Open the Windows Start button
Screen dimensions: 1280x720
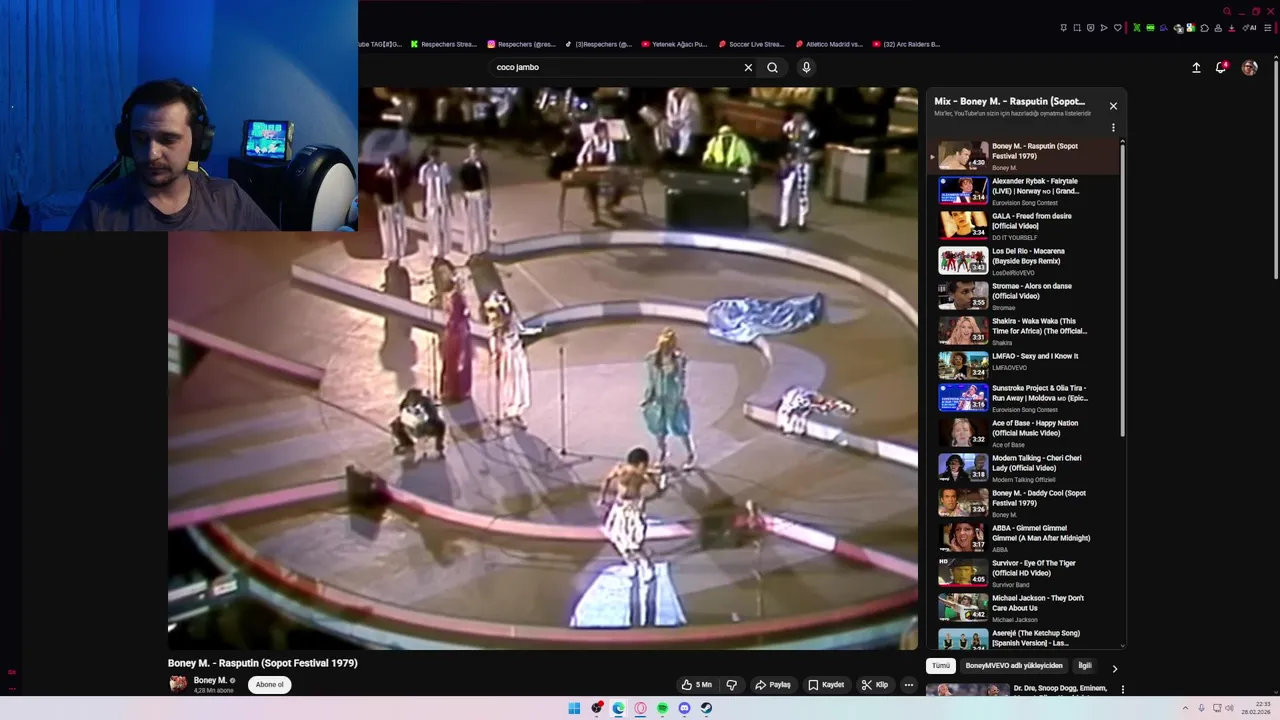coord(574,708)
